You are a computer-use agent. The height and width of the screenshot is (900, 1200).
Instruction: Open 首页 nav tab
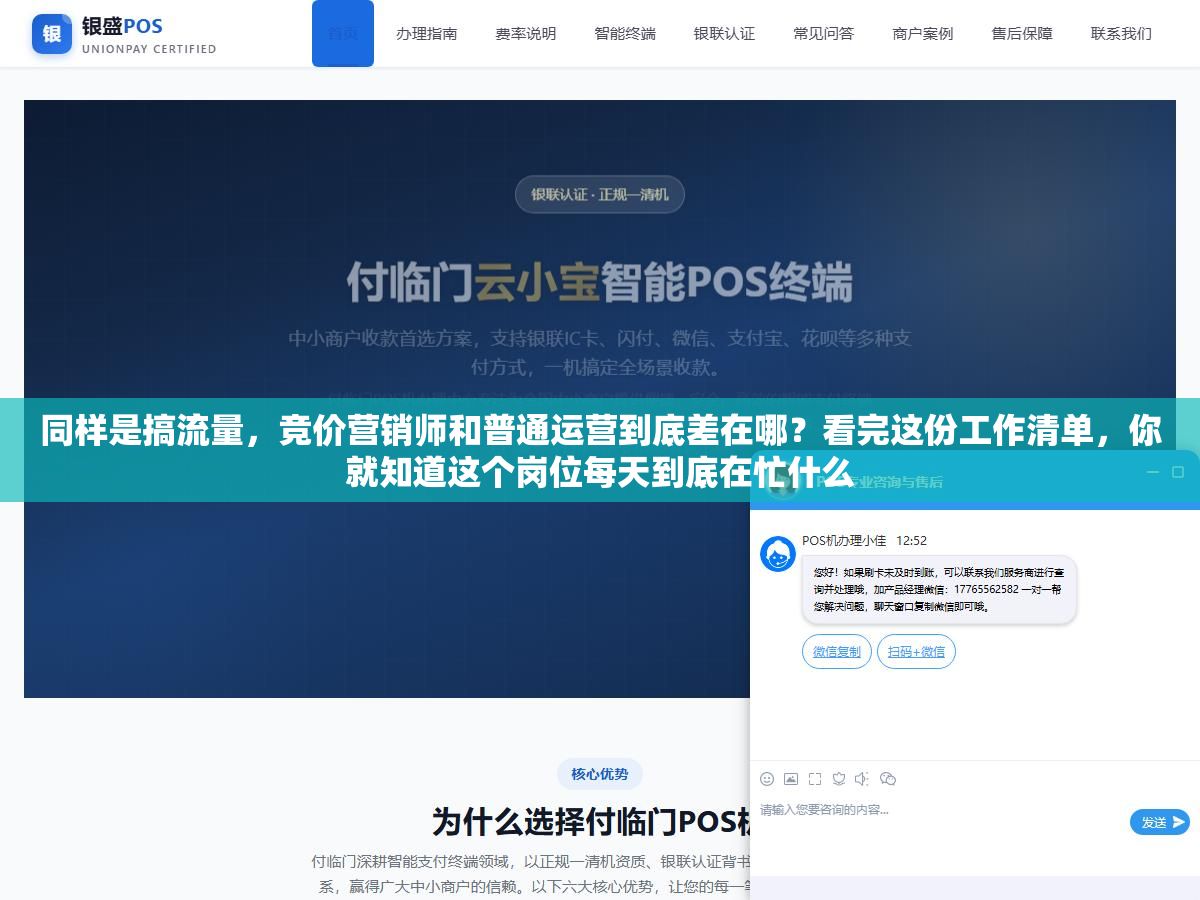pos(343,33)
